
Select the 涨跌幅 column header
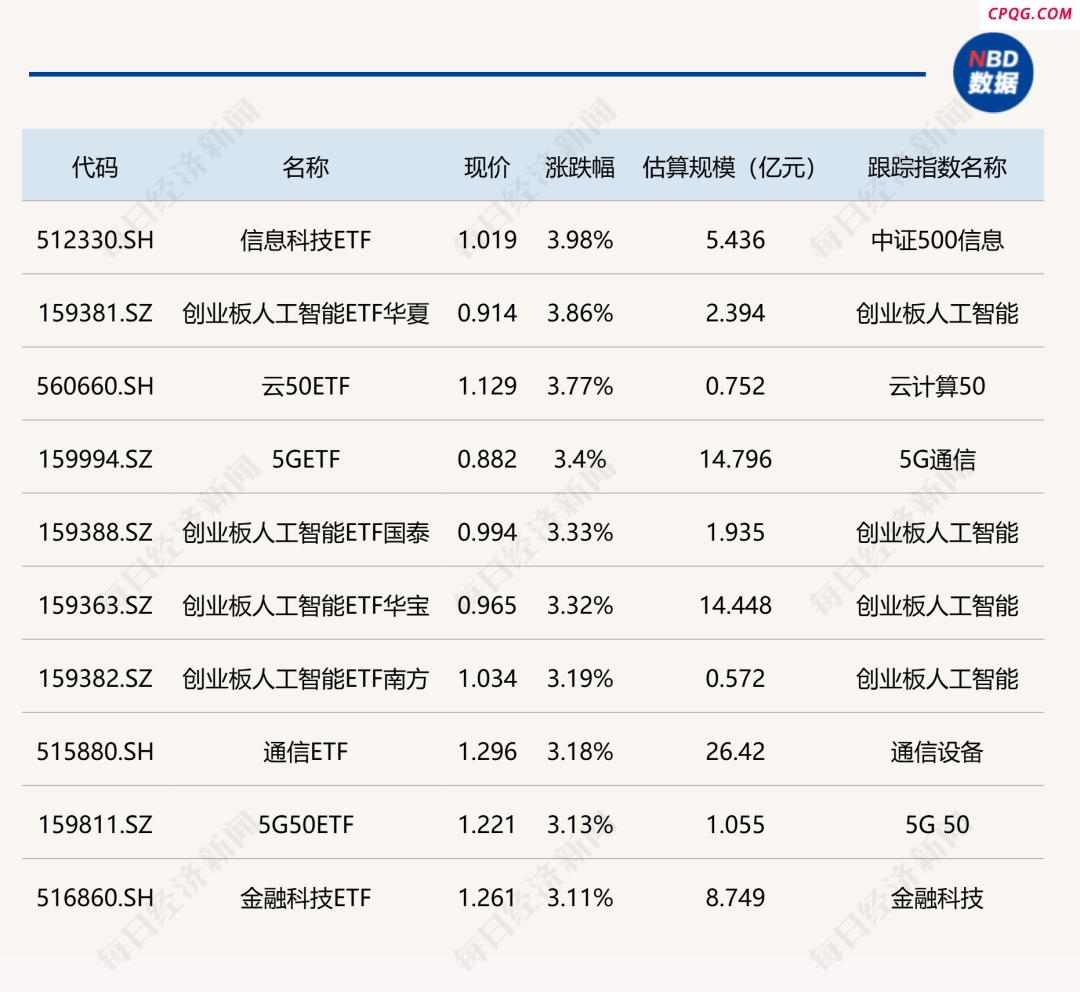click(580, 167)
